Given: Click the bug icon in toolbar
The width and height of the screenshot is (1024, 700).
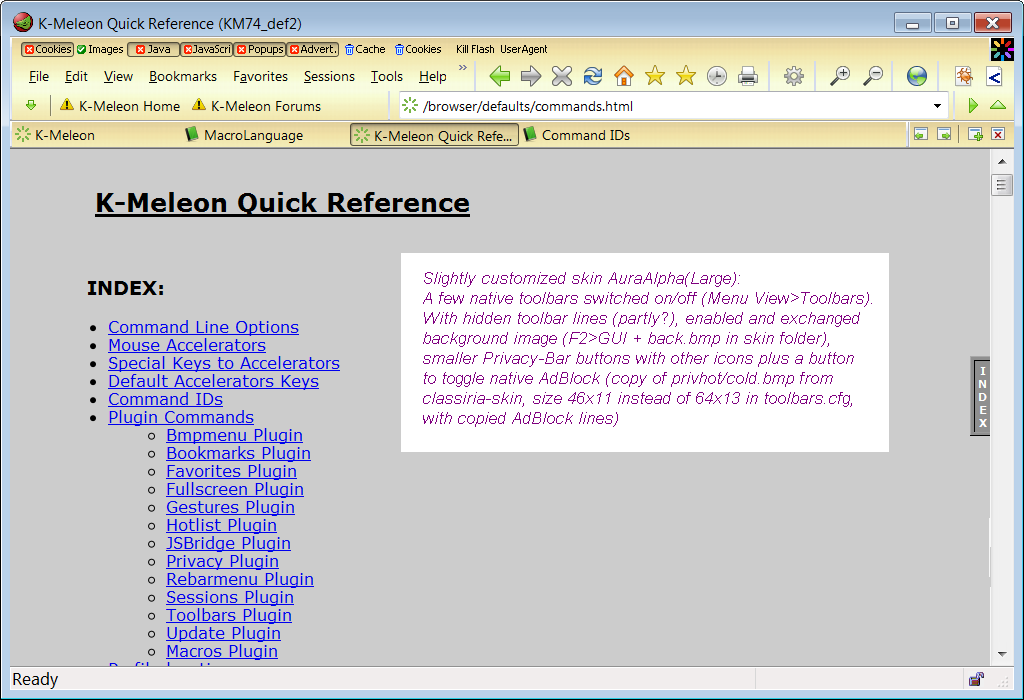Looking at the screenshot, I should (x=964, y=76).
